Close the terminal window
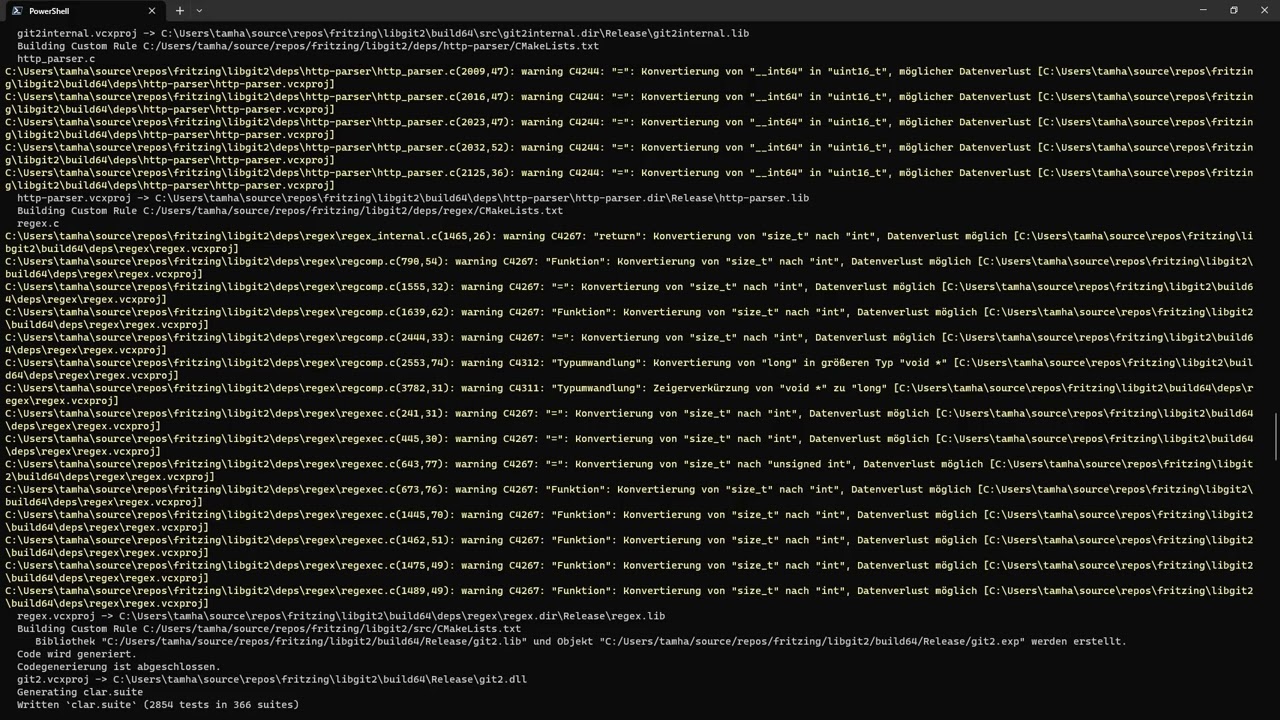Viewport: 1280px width, 720px height. tap(1264, 10)
